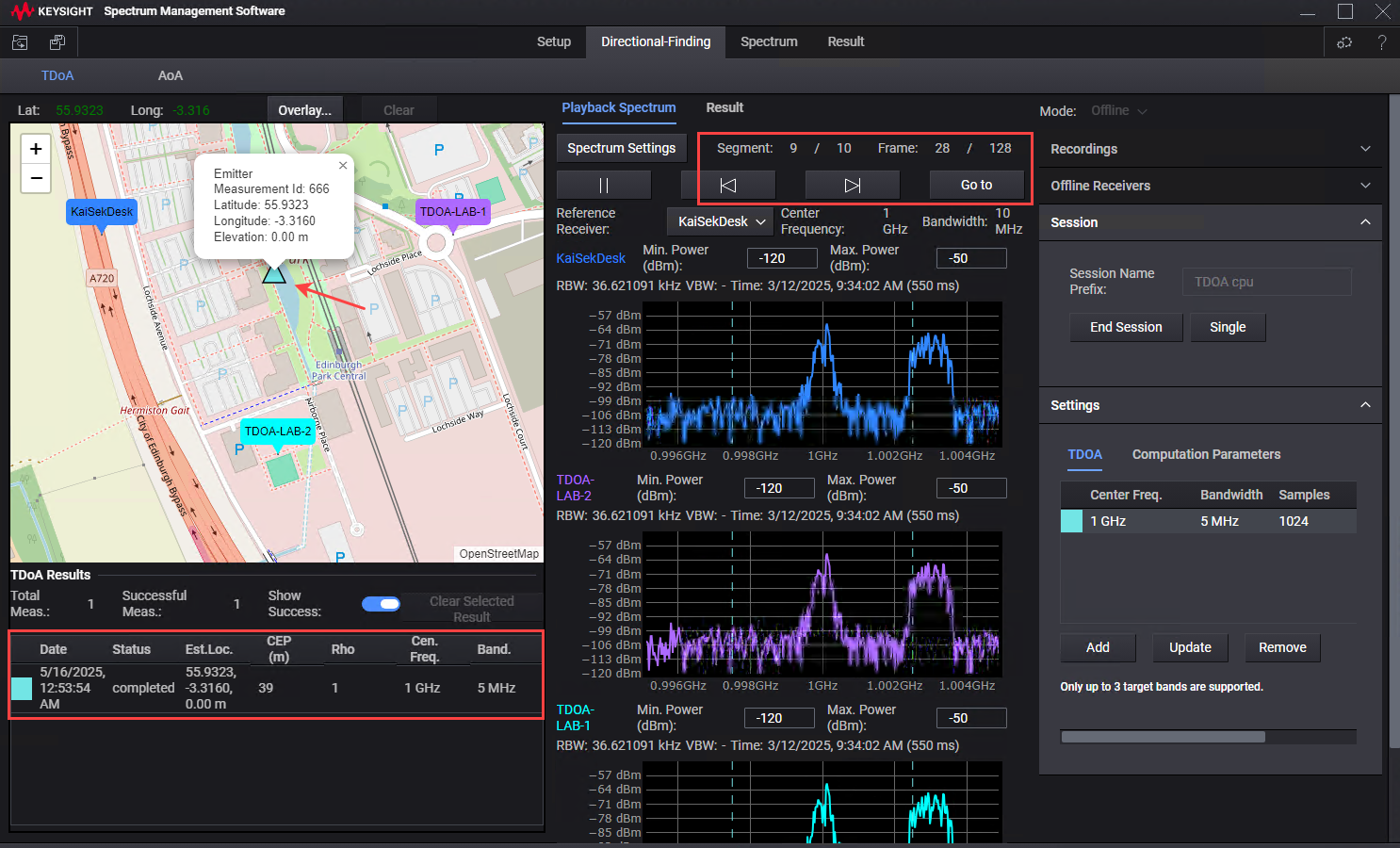Click the Update band button
The width and height of the screenshot is (1400, 848).
coord(1190,648)
